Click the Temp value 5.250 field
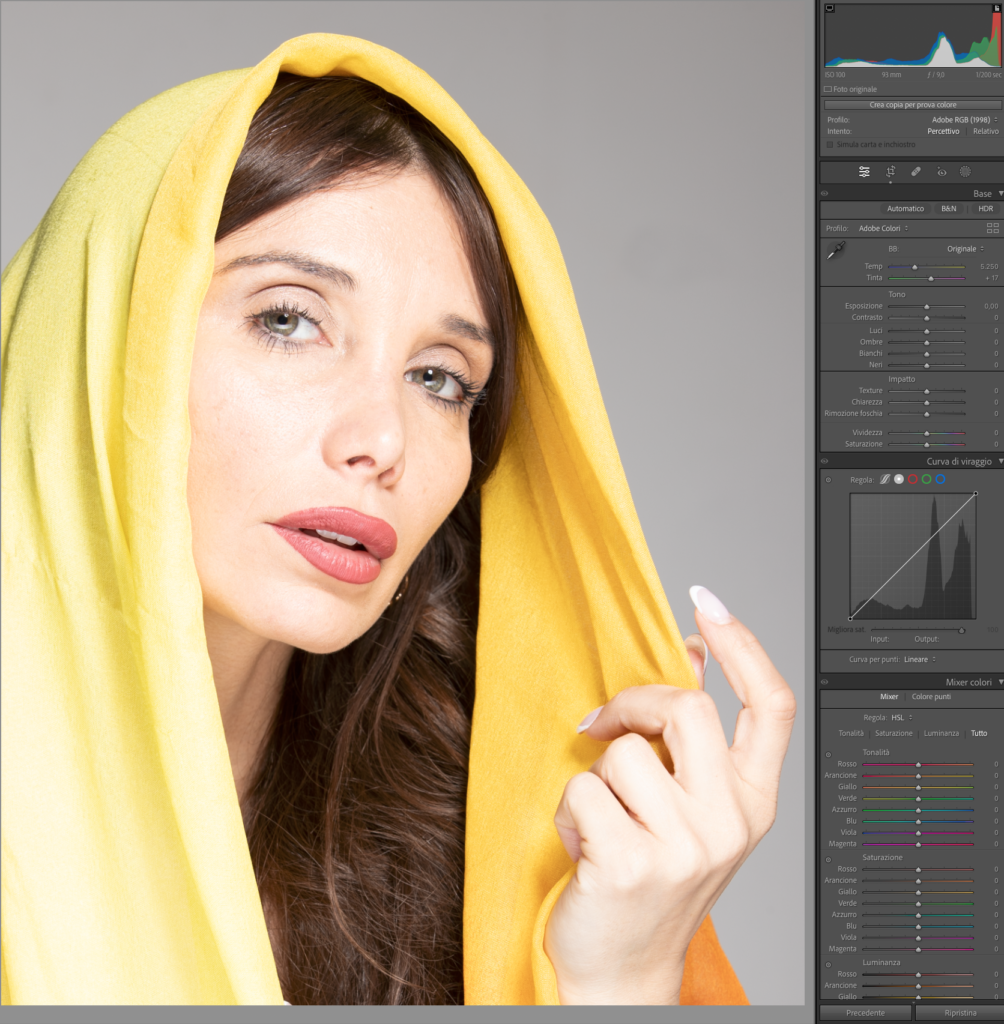Viewport: 1004px width, 1024px height. pyautogui.click(x=988, y=266)
